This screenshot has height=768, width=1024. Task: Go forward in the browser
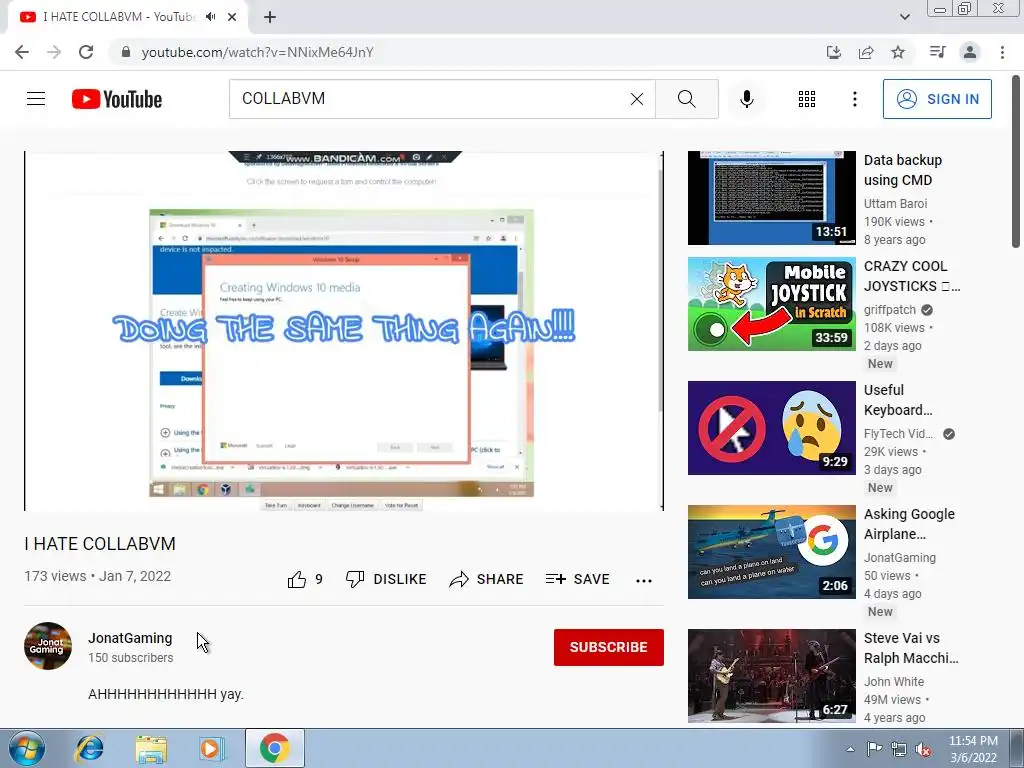click(54, 52)
